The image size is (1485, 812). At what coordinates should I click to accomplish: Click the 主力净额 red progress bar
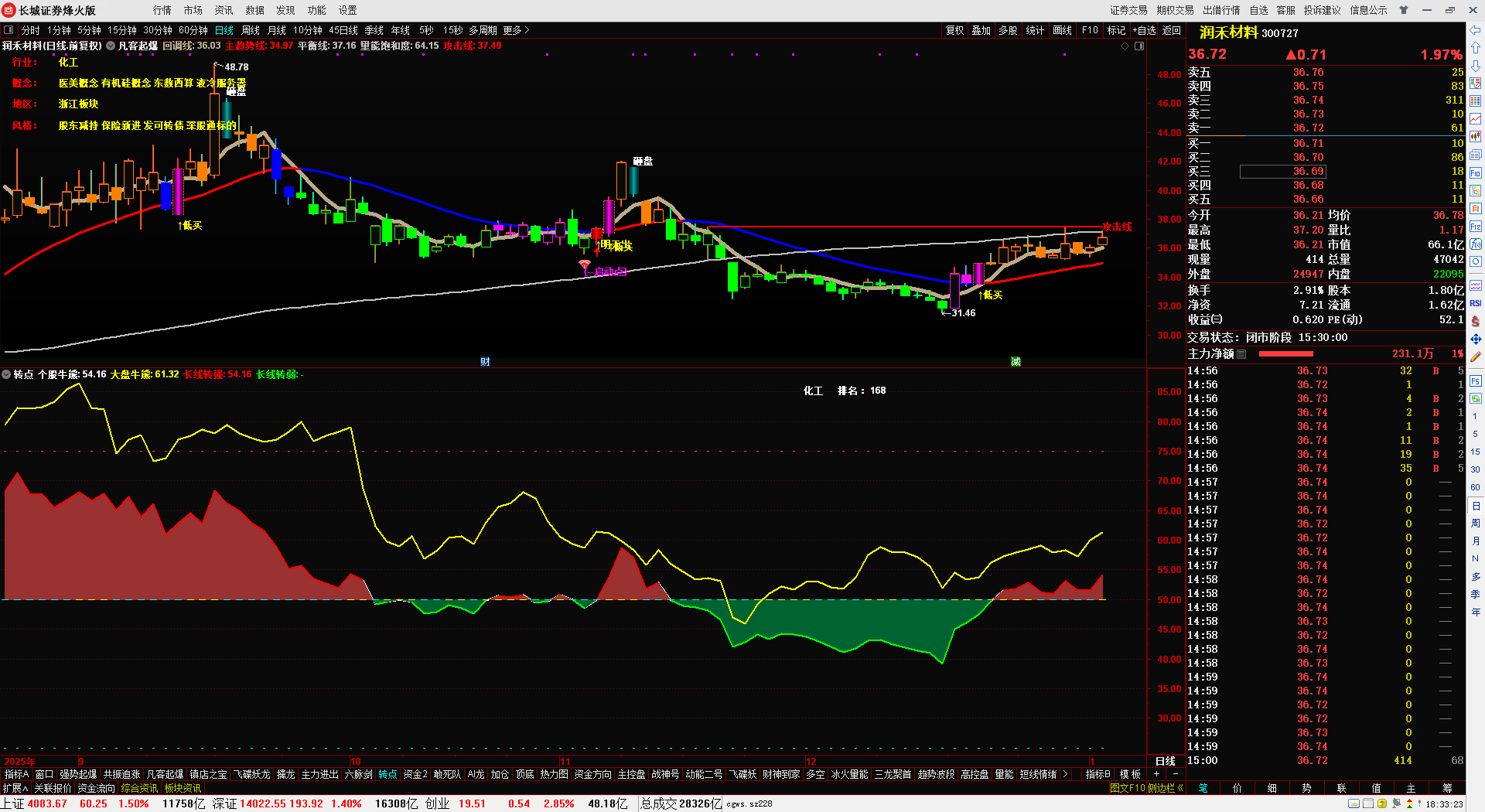1286,354
